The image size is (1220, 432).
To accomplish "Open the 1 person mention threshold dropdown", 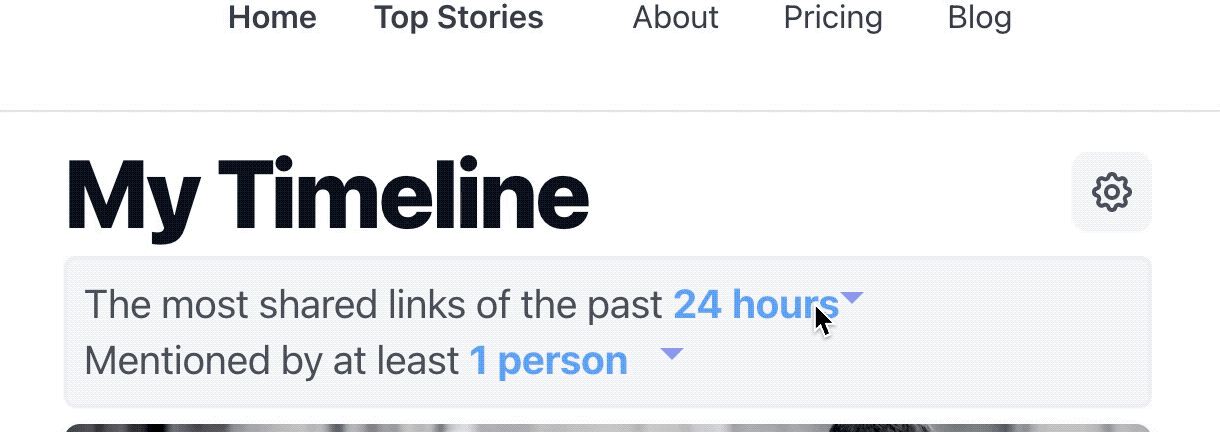I will coord(548,361).
